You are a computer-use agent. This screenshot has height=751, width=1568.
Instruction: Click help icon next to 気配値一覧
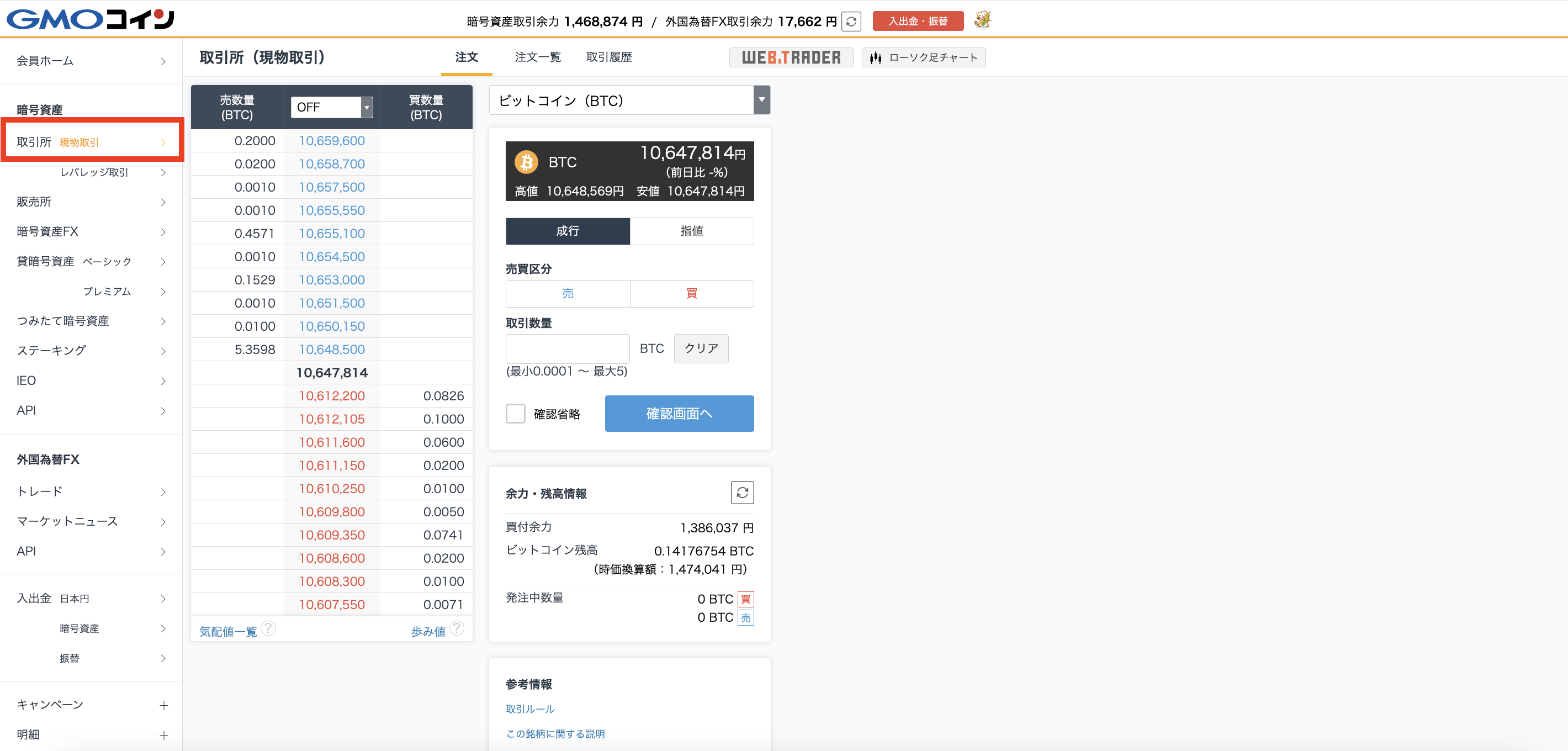click(268, 628)
